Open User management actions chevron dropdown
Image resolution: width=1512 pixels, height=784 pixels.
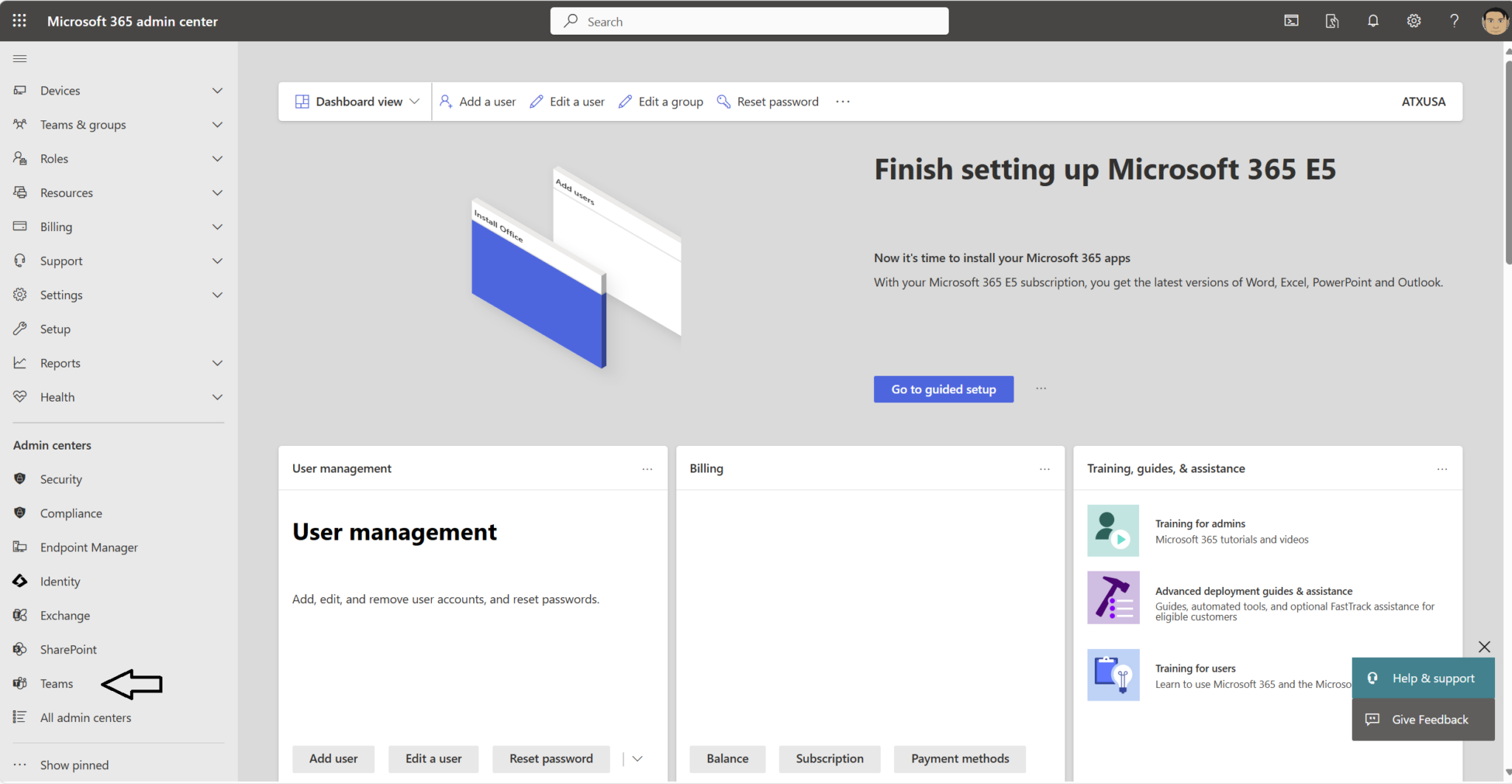[638, 759]
